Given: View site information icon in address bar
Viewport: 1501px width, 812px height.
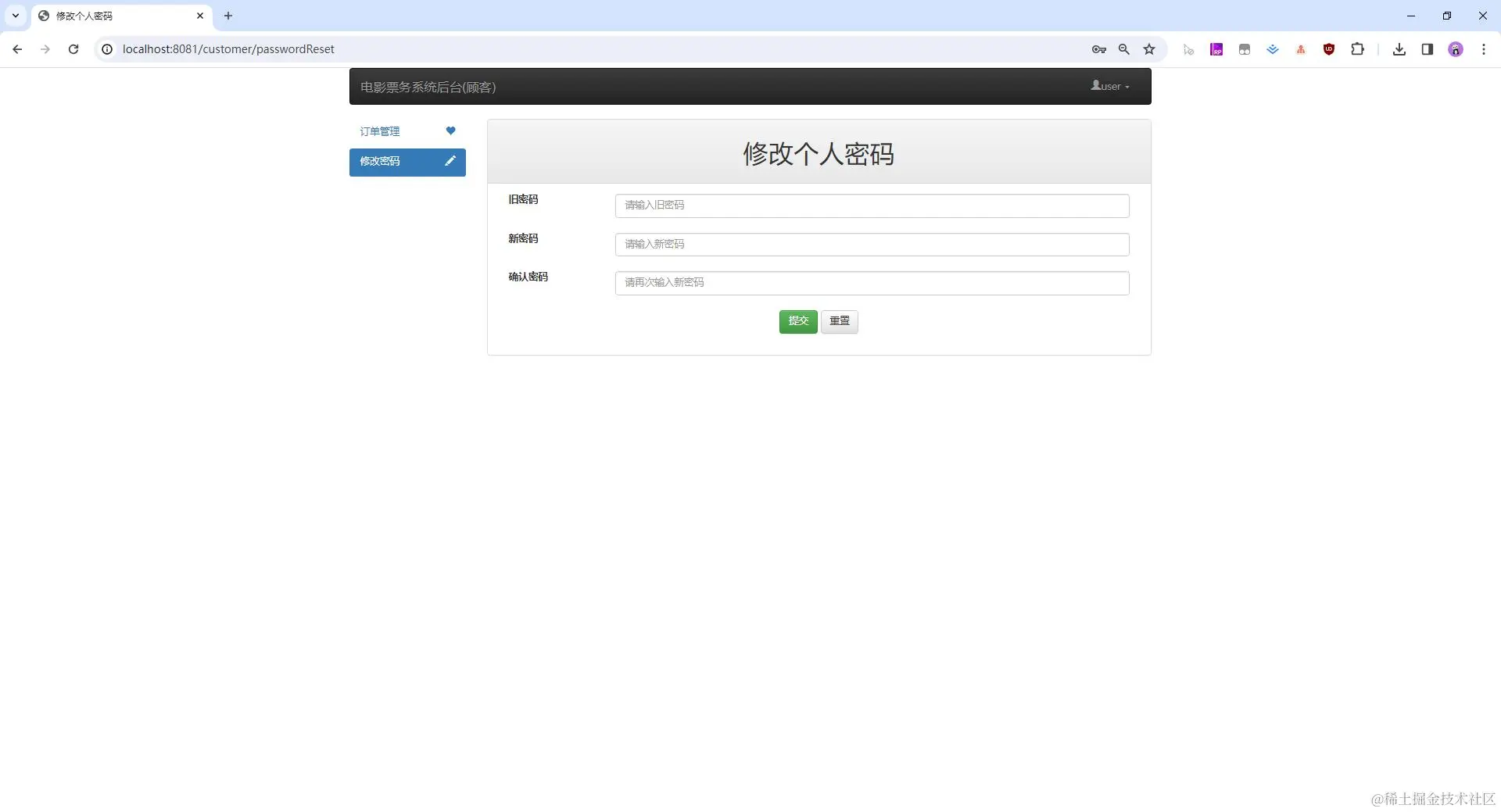Looking at the screenshot, I should coord(108,49).
